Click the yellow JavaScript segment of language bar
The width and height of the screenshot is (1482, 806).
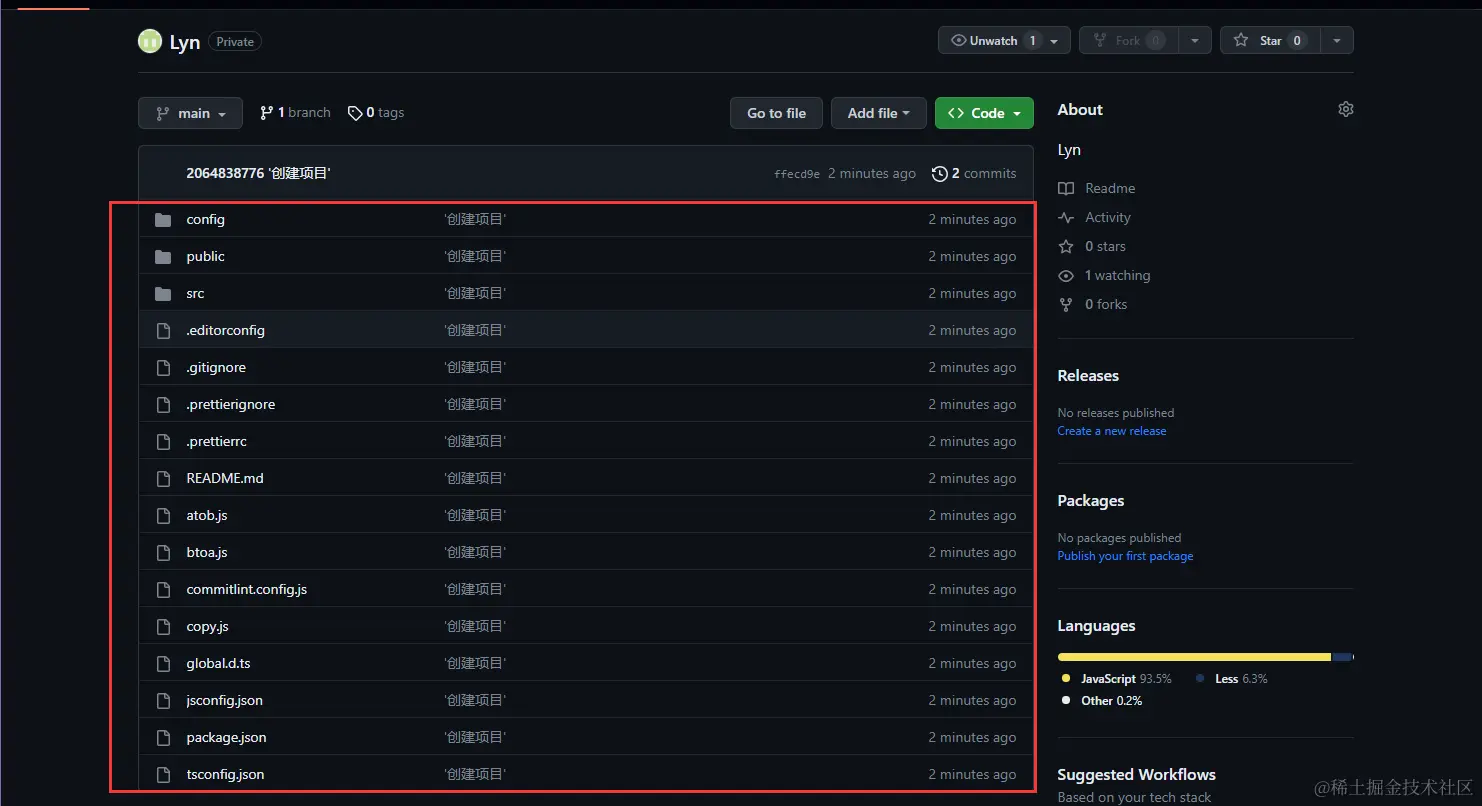pyautogui.click(x=1194, y=657)
